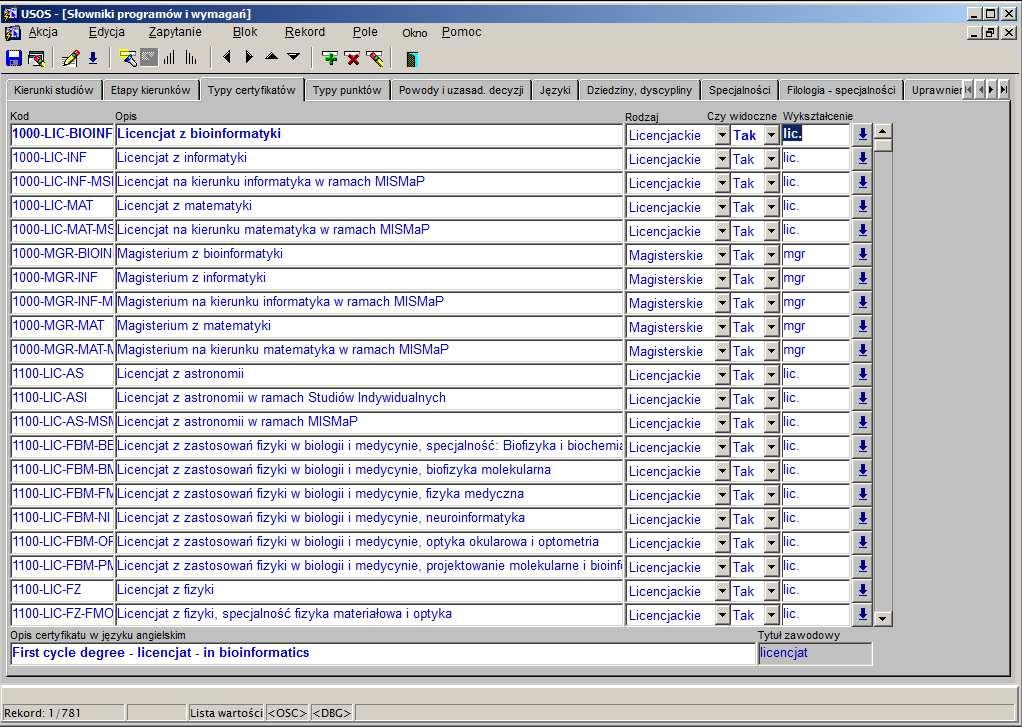Click the download arrow icon in 1000-MGR-INF row
This screenshot has width=1022, height=727.
[x=862, y=279]
